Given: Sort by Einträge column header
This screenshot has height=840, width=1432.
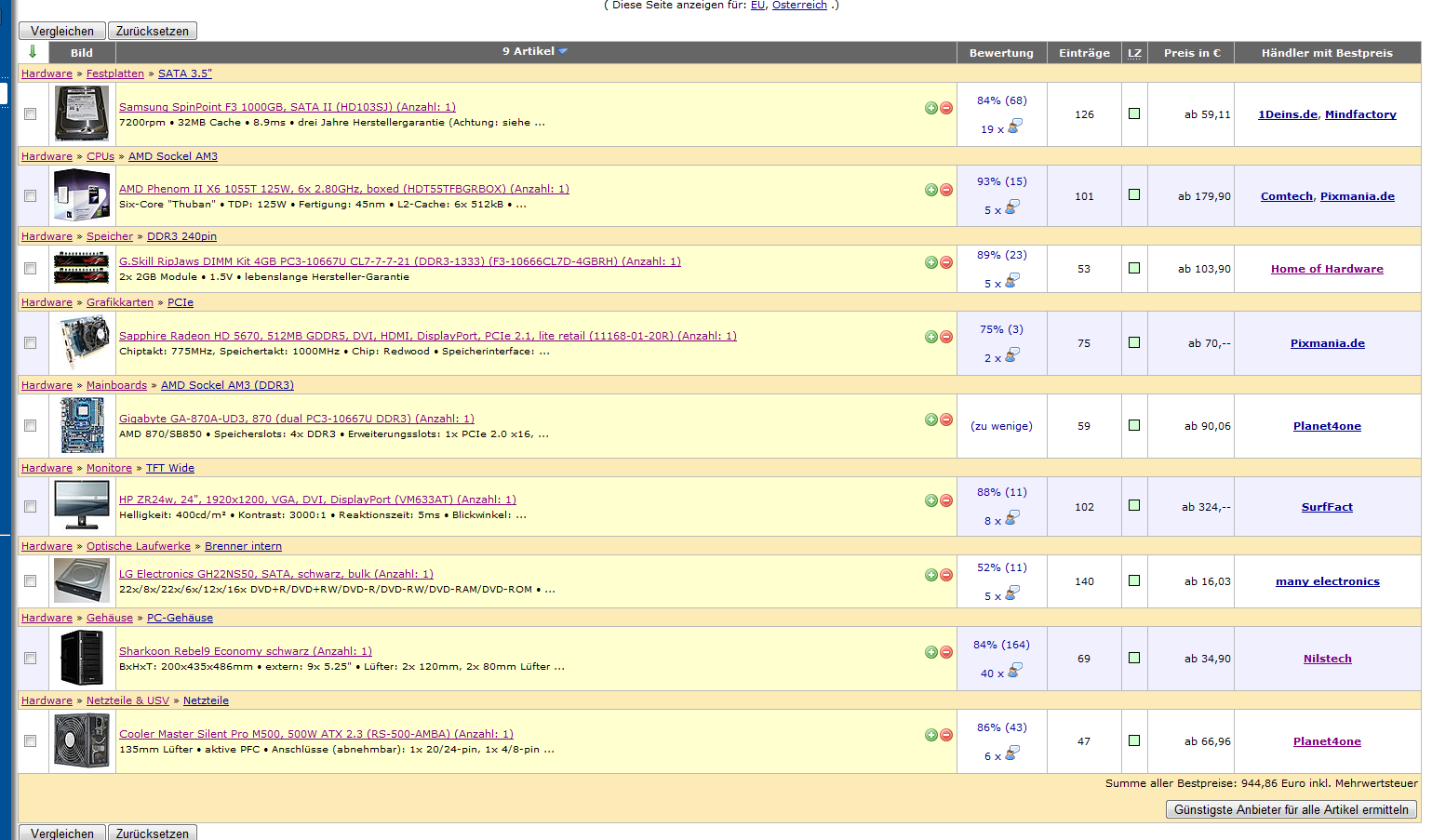Looking at the screenshot, I should tap(1084, 53).
